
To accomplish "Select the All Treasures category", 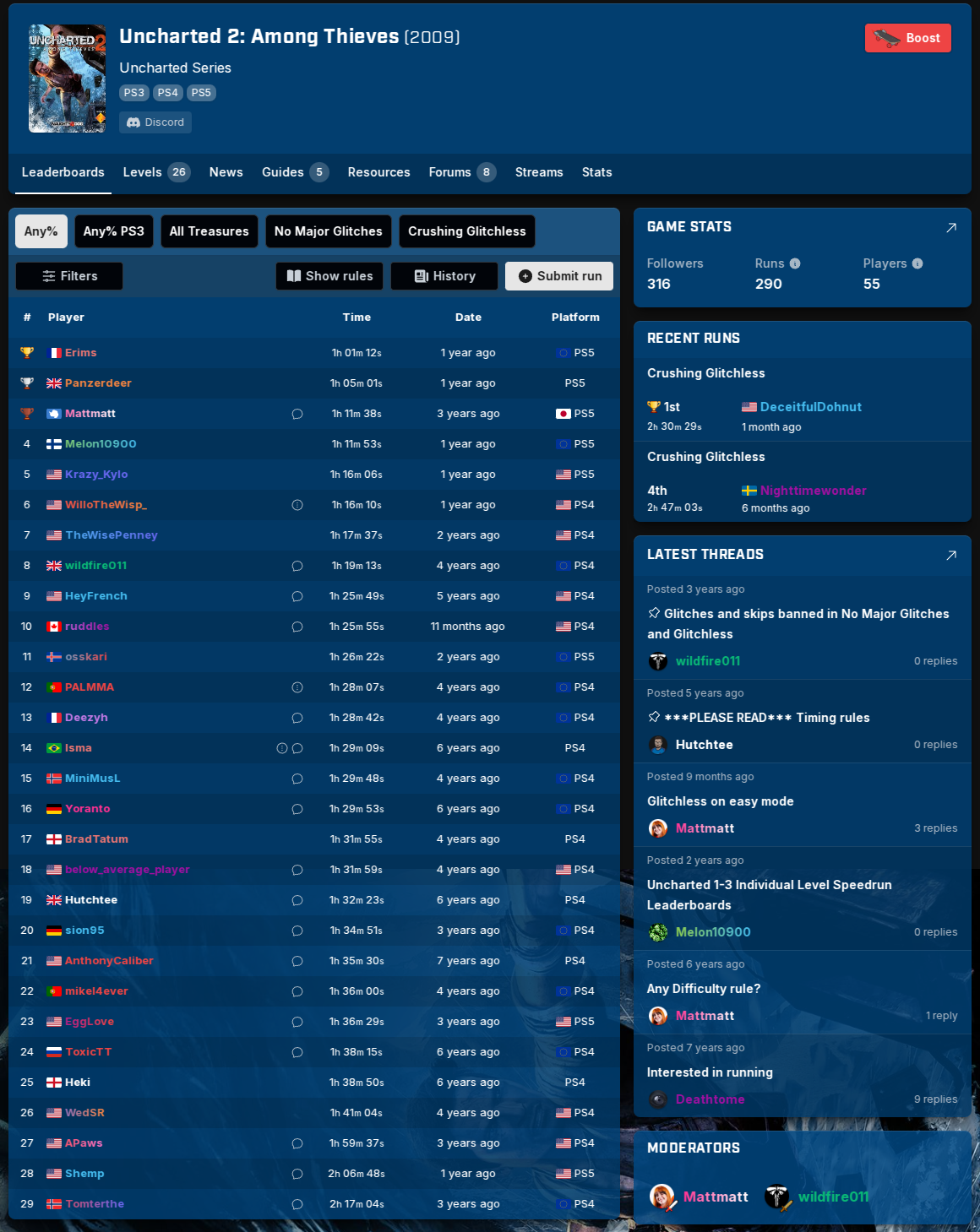I will coord(210,231).
